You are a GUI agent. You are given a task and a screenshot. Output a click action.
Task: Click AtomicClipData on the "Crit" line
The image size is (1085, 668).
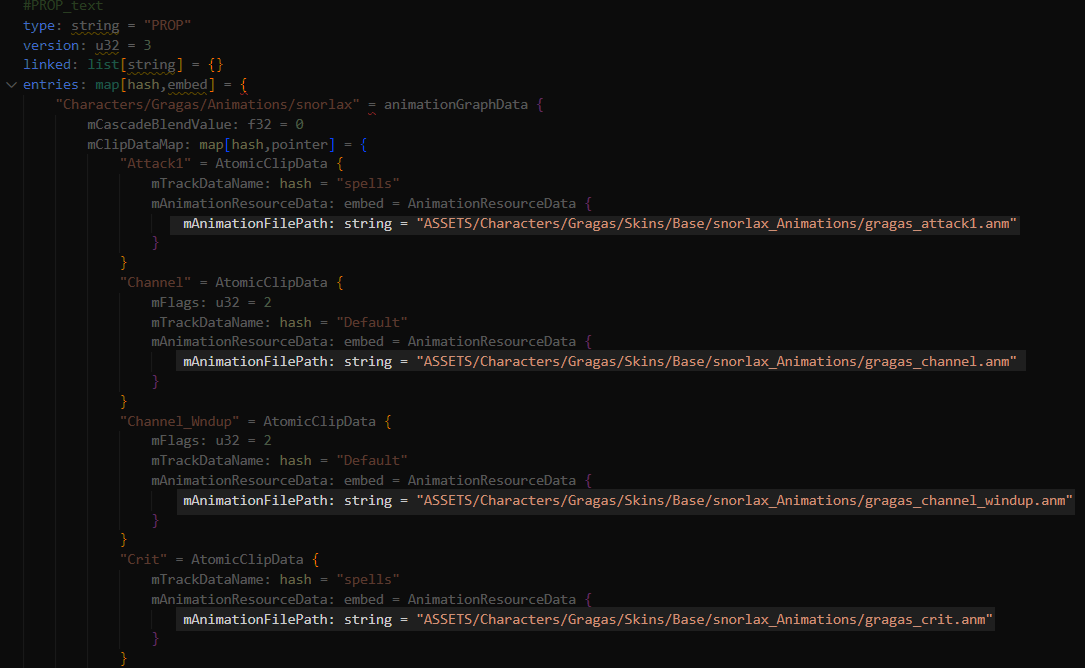[x=247, y=560]
